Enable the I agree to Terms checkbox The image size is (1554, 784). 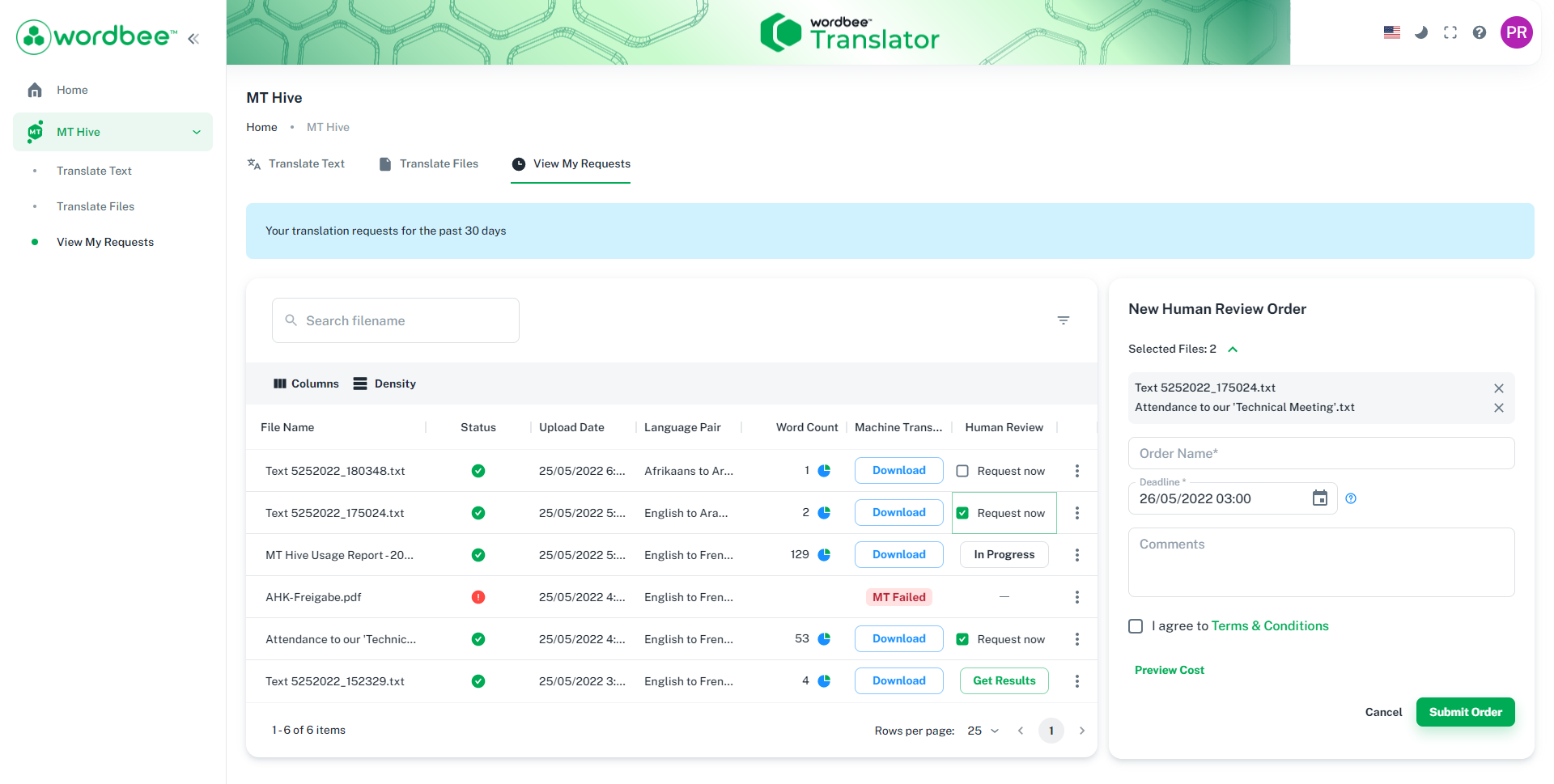click(1136, 625)
